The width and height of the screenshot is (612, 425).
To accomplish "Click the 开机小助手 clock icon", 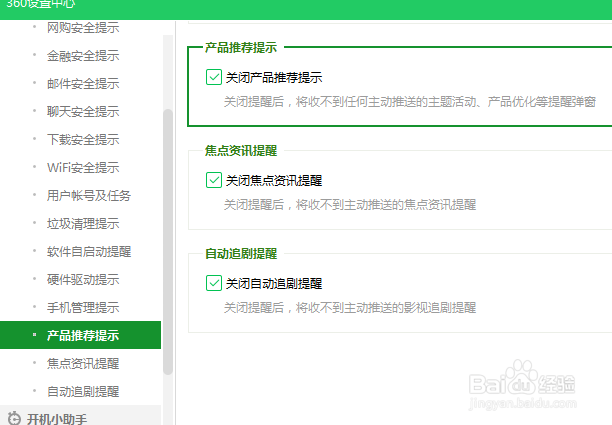I will (x=14, y=418).
